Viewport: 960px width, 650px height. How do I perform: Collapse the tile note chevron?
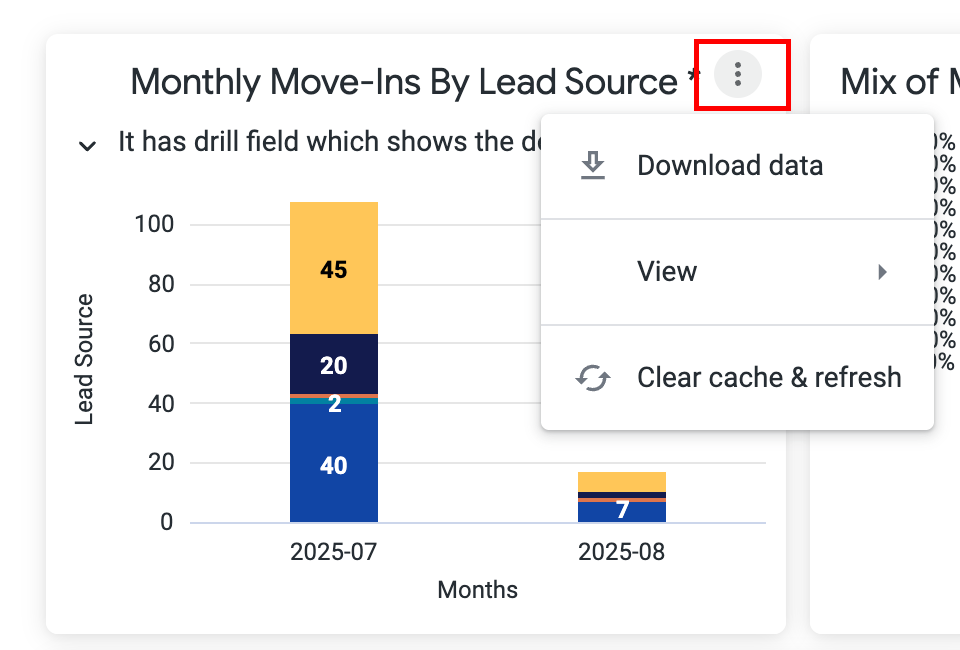[88, 145]
